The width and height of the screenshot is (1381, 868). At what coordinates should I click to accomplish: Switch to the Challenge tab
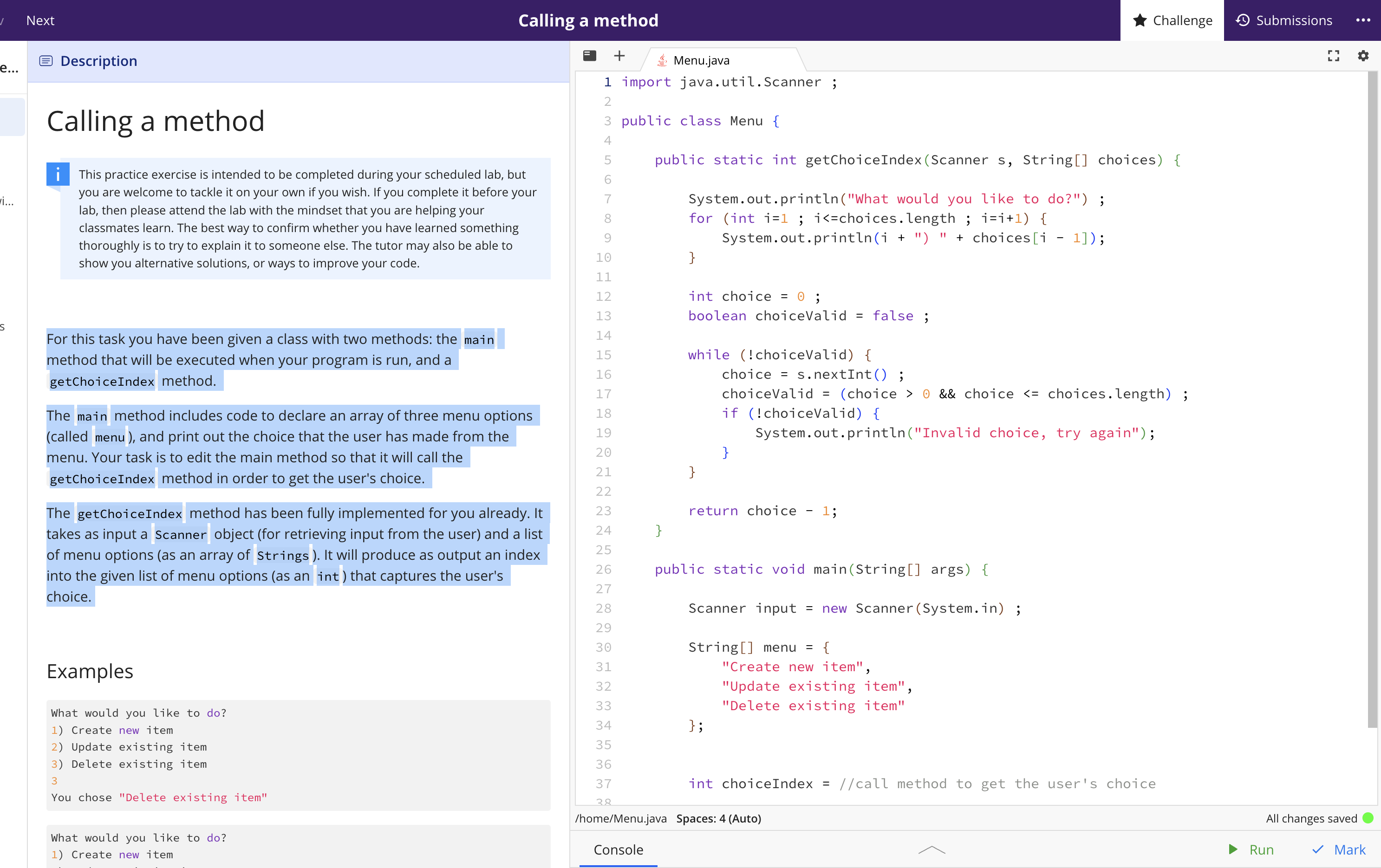coord(1172,20)
